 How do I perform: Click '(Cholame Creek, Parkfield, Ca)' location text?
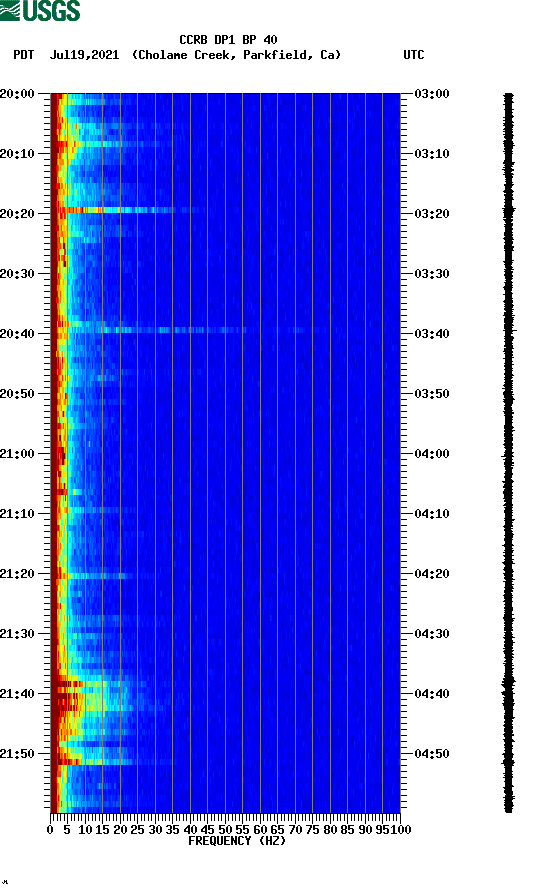[236, 55]
